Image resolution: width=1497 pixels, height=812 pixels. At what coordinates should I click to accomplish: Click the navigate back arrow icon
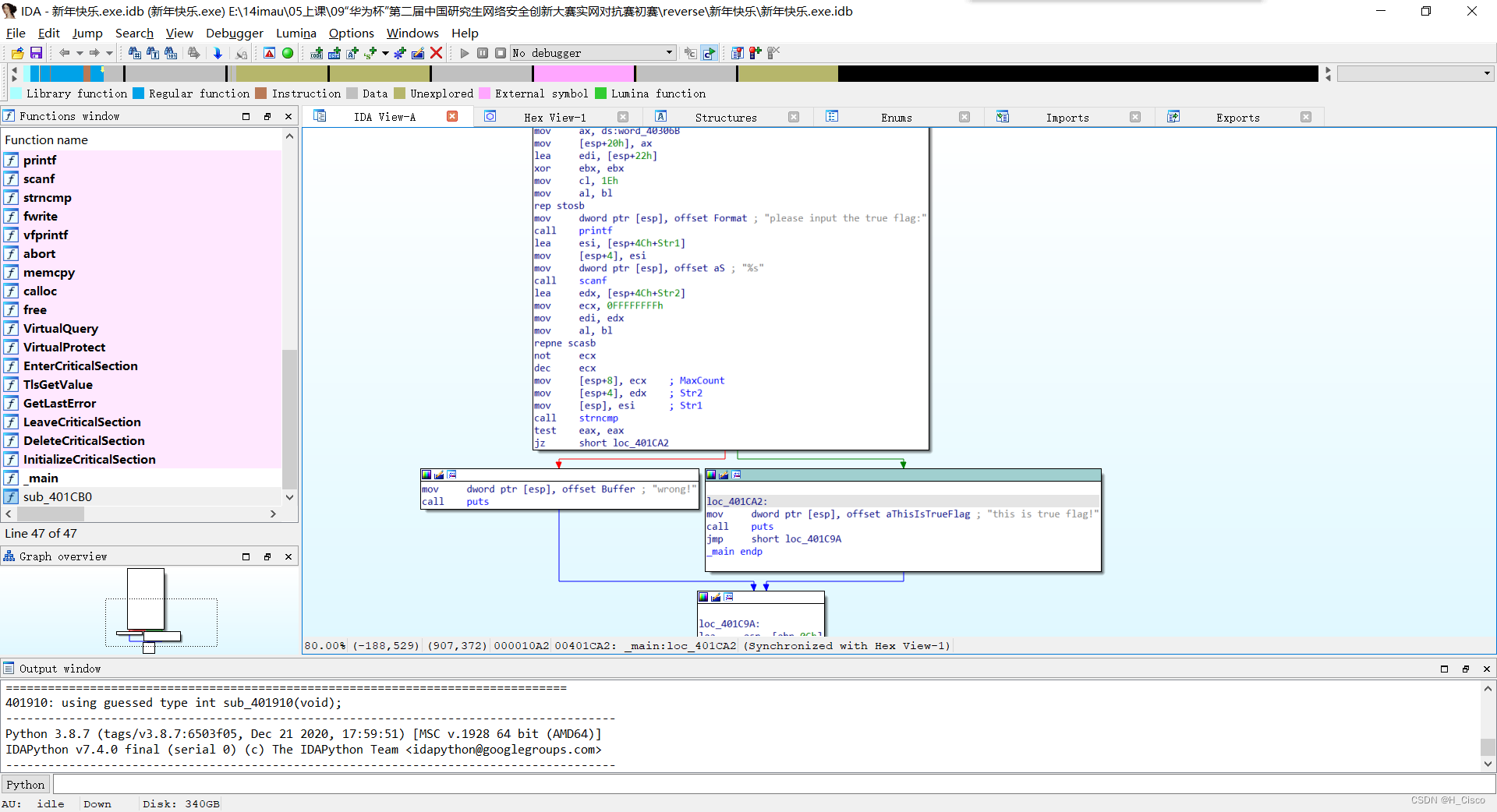pos(65,53)
